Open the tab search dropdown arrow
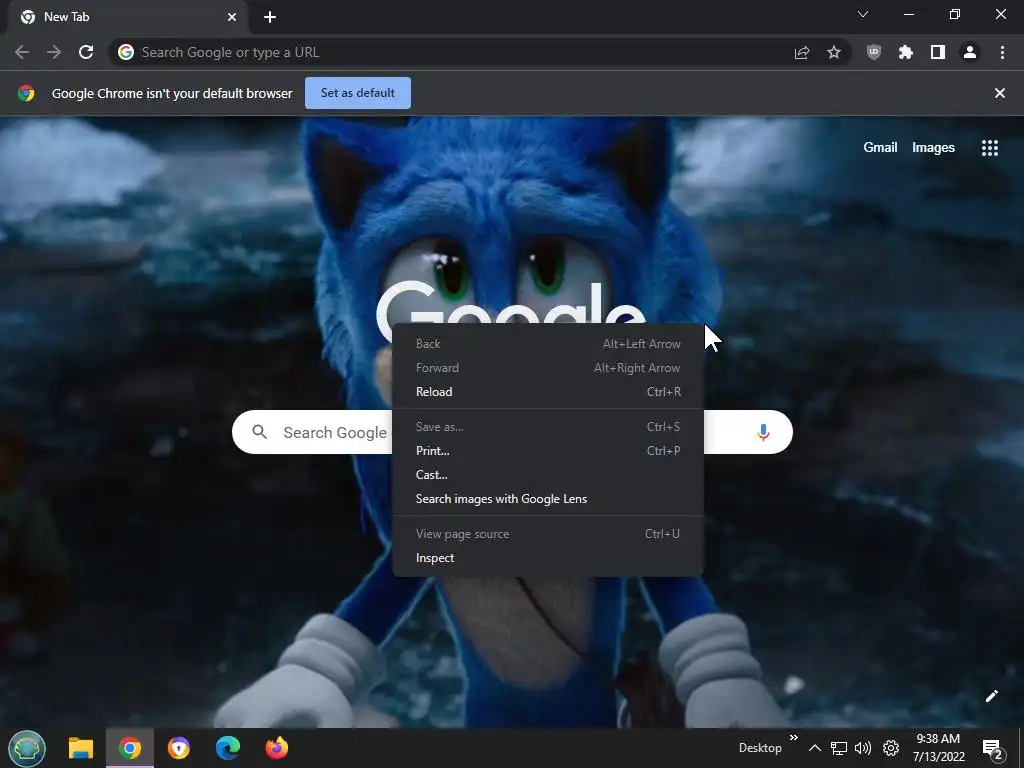Viewport: 1024px width, 768px height. coord(863,14)
